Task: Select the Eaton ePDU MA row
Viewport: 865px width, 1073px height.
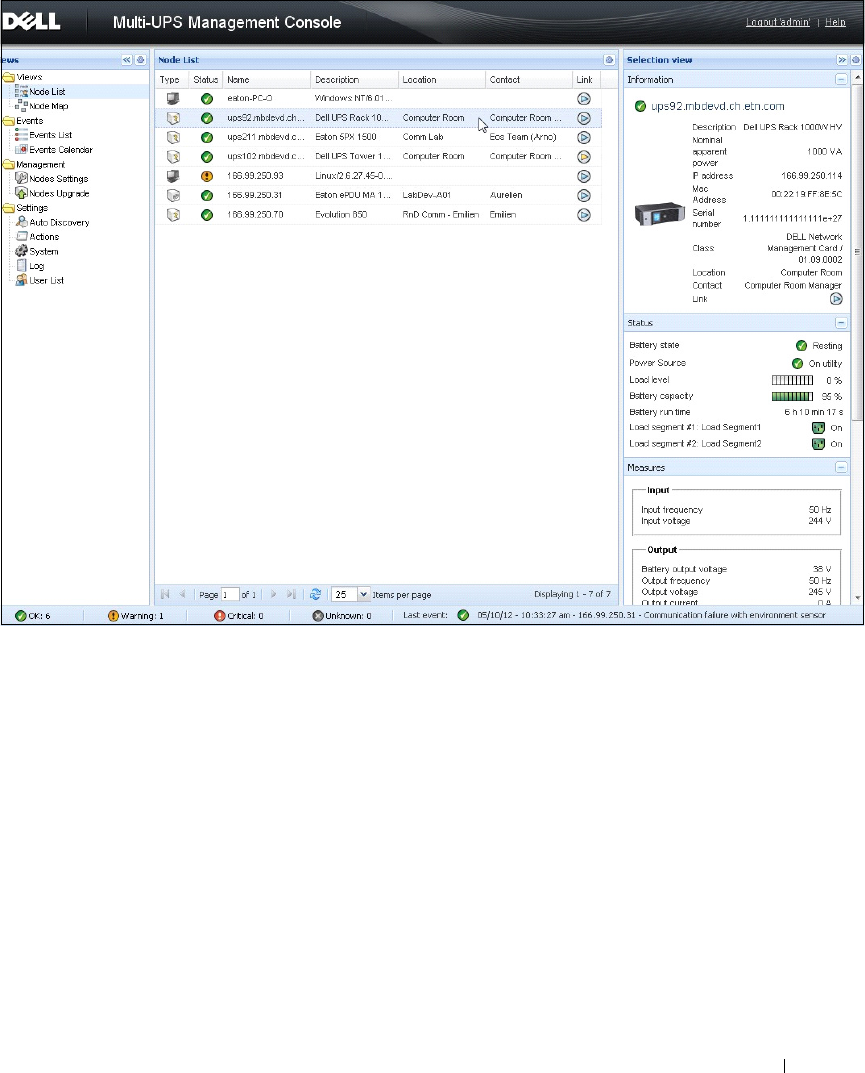Action: pyautogui.click(x=378, y=196)
